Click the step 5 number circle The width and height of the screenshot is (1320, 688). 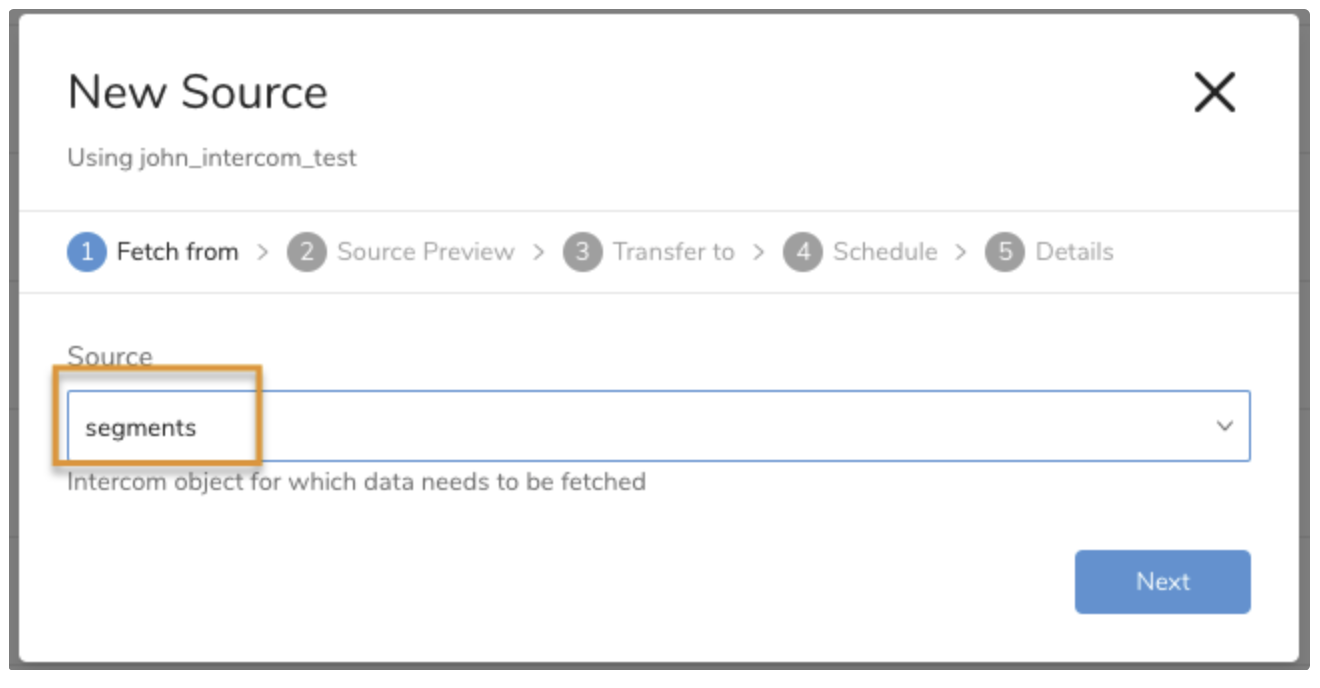(1005, 252)
